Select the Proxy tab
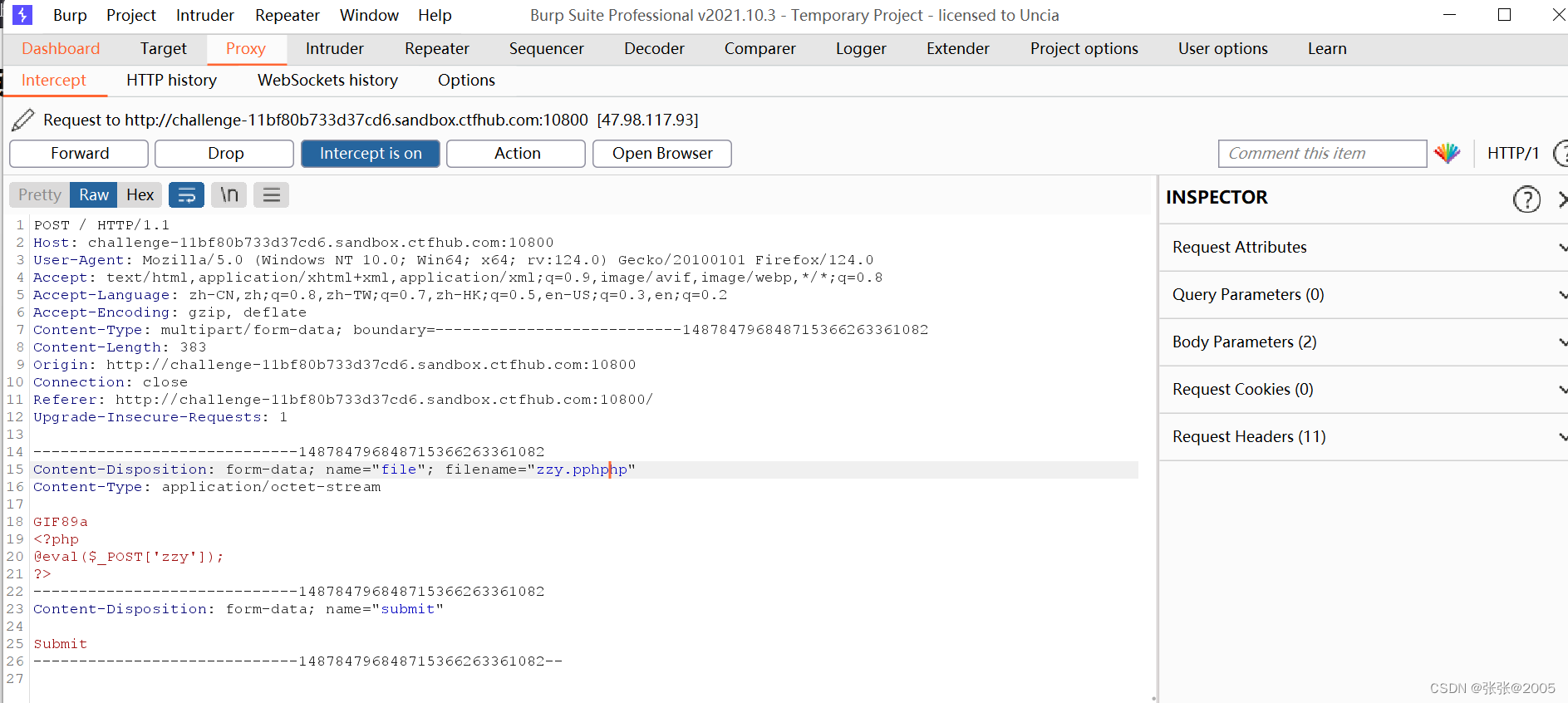This screenshot has width=1568, height=703. click(246, 49)
